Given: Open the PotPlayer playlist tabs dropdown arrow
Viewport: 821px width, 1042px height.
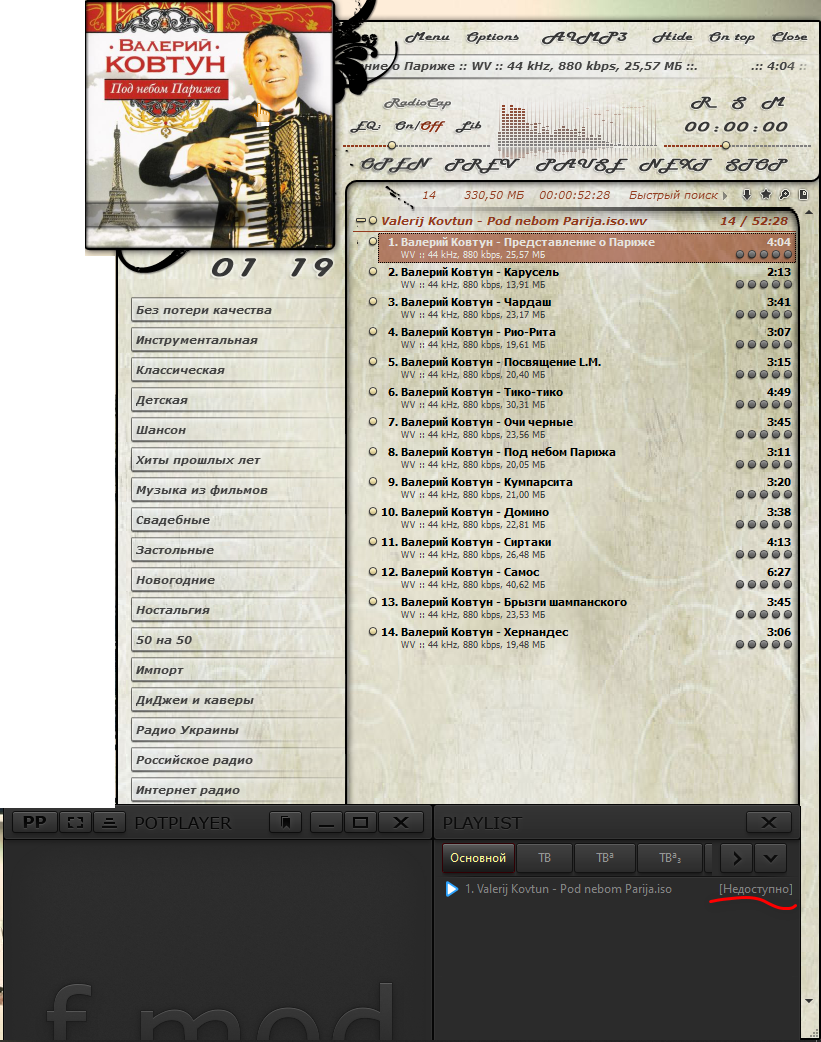Looking at the screenshot, I should pos(771,857).
